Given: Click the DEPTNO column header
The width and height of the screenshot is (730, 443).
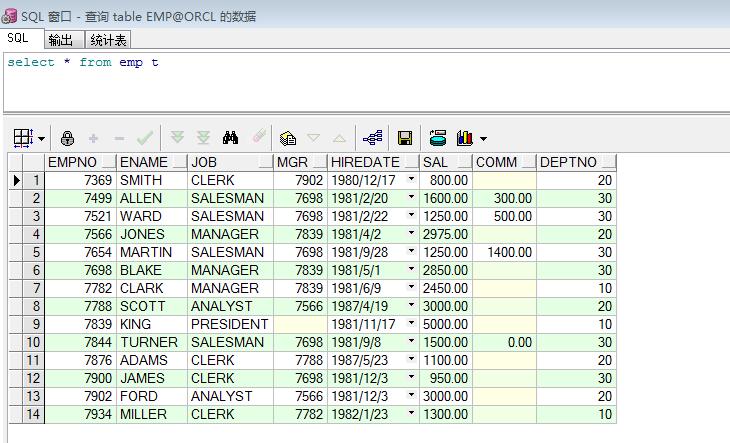Looking at the screenshot, I should (x=576, y=162).
